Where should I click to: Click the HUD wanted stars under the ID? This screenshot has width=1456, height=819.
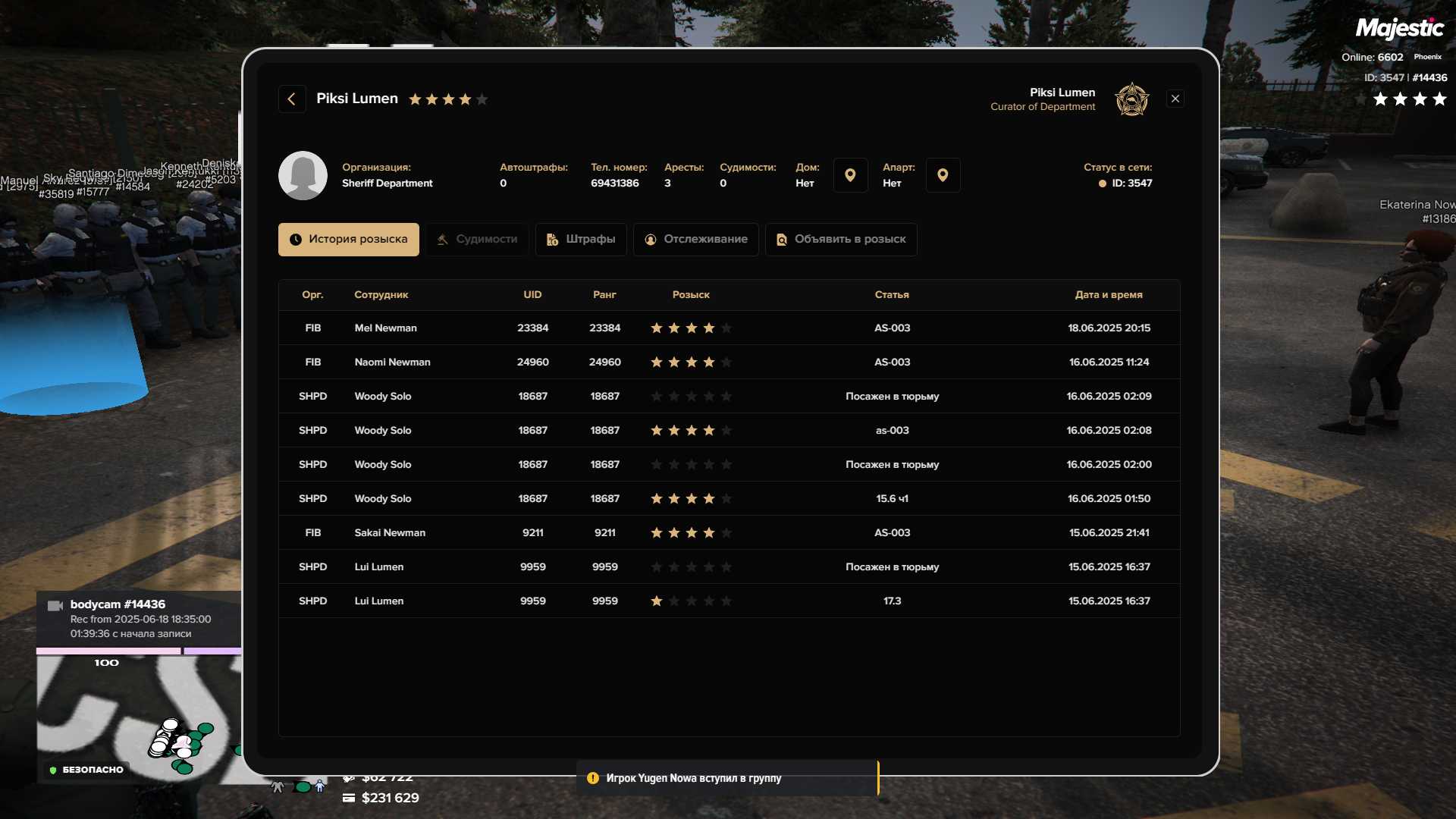click(x=1401, y=99)
